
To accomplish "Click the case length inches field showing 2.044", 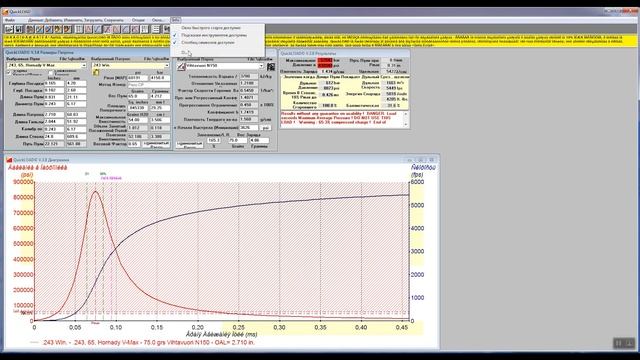I will click(x=54, y=122).
